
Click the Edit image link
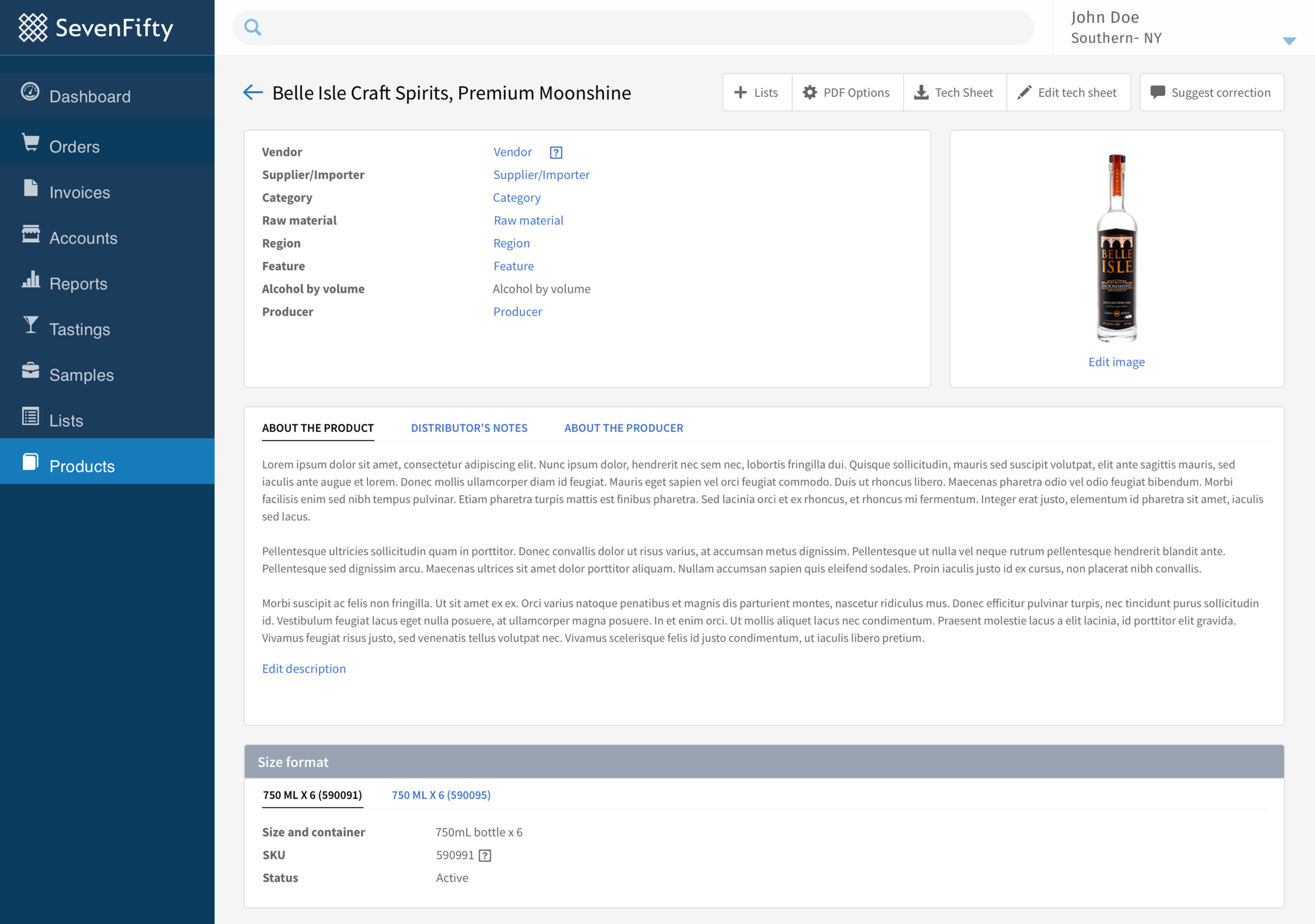tap(1116, 362)
